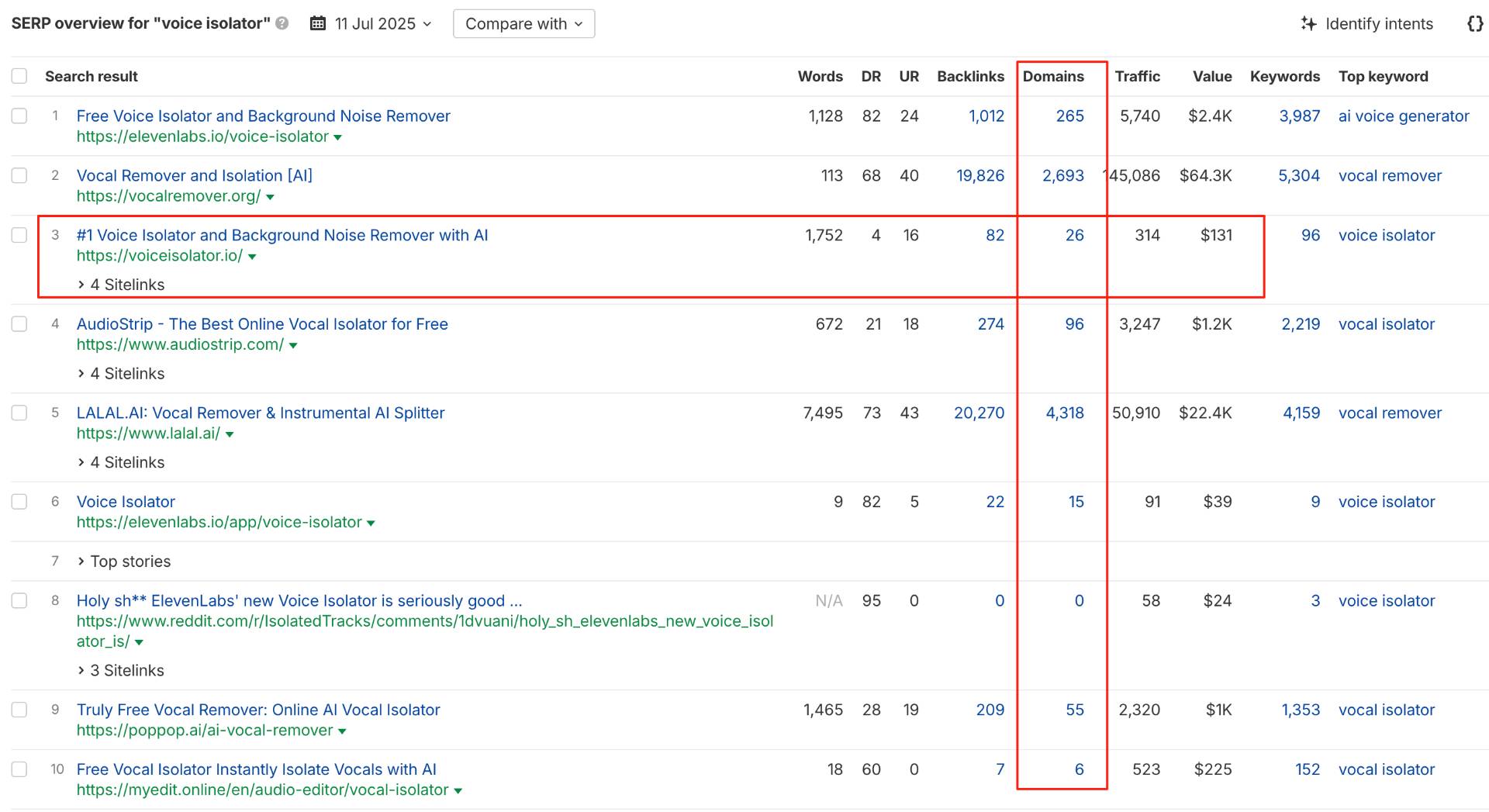Click domains count 4,318 for LALAL.AI
The height and width of the screenshot is (812, 1489).
[1065, 413]
